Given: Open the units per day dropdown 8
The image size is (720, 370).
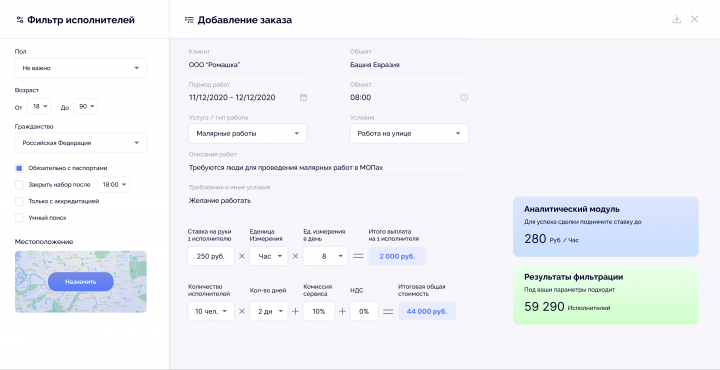Looking at the screenshot, I should 326,256.
